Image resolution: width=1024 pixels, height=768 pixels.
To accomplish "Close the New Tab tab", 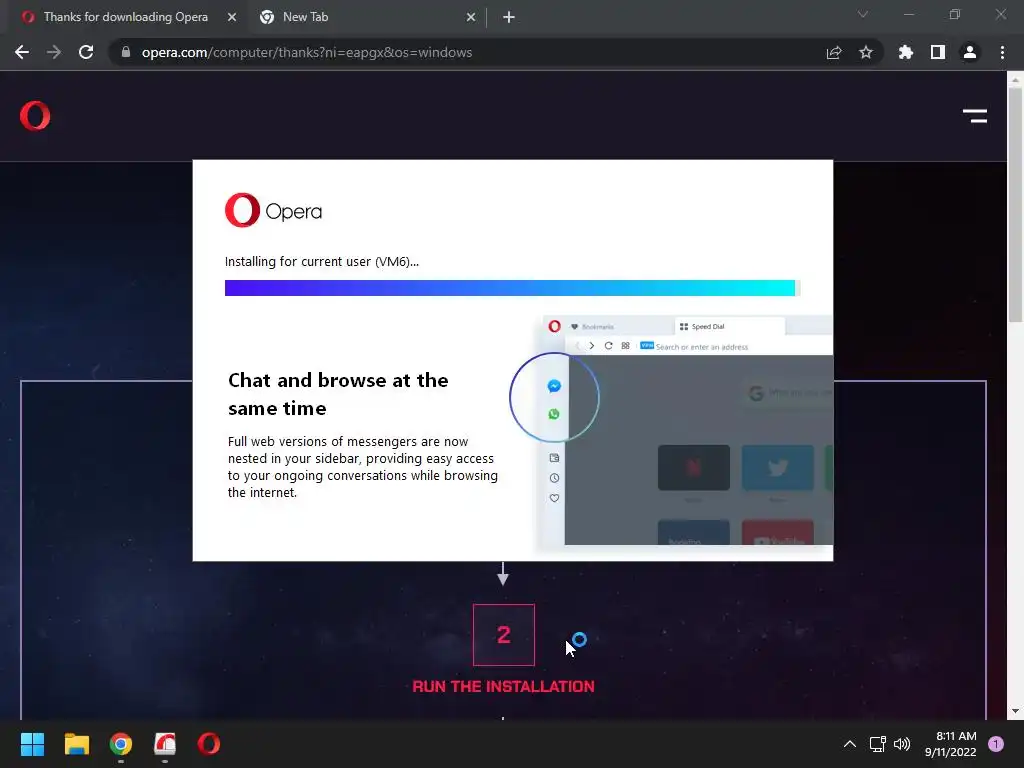I will coord(471,17).
